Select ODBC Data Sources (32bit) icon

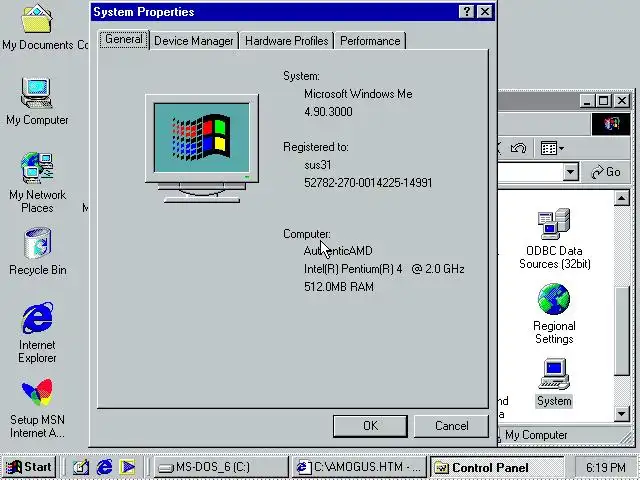(554, 239)
